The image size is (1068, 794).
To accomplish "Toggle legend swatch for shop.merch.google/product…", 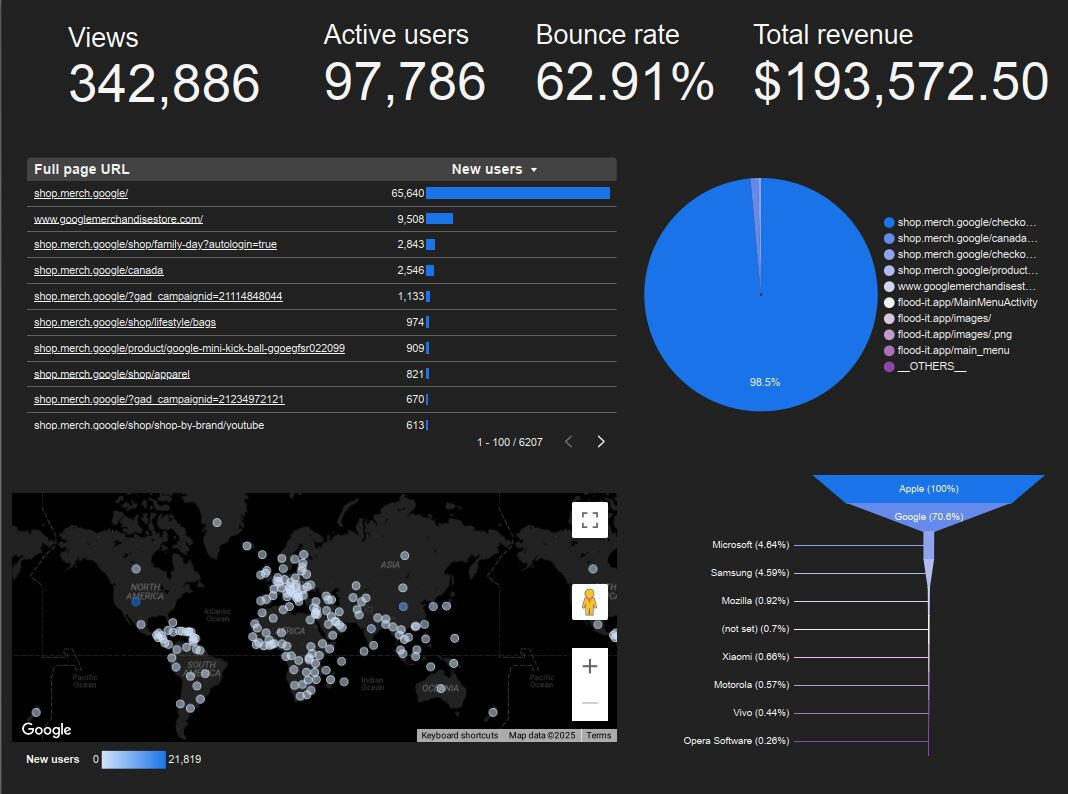I will click(x=889, y=270).
